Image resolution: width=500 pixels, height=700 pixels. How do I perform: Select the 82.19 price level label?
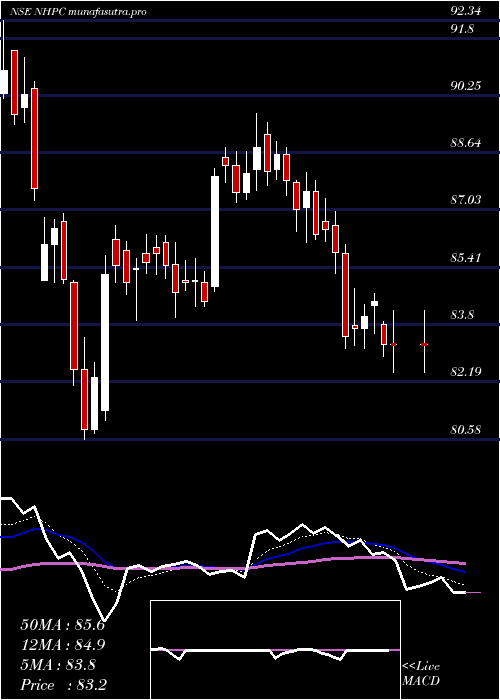point(466,372)
